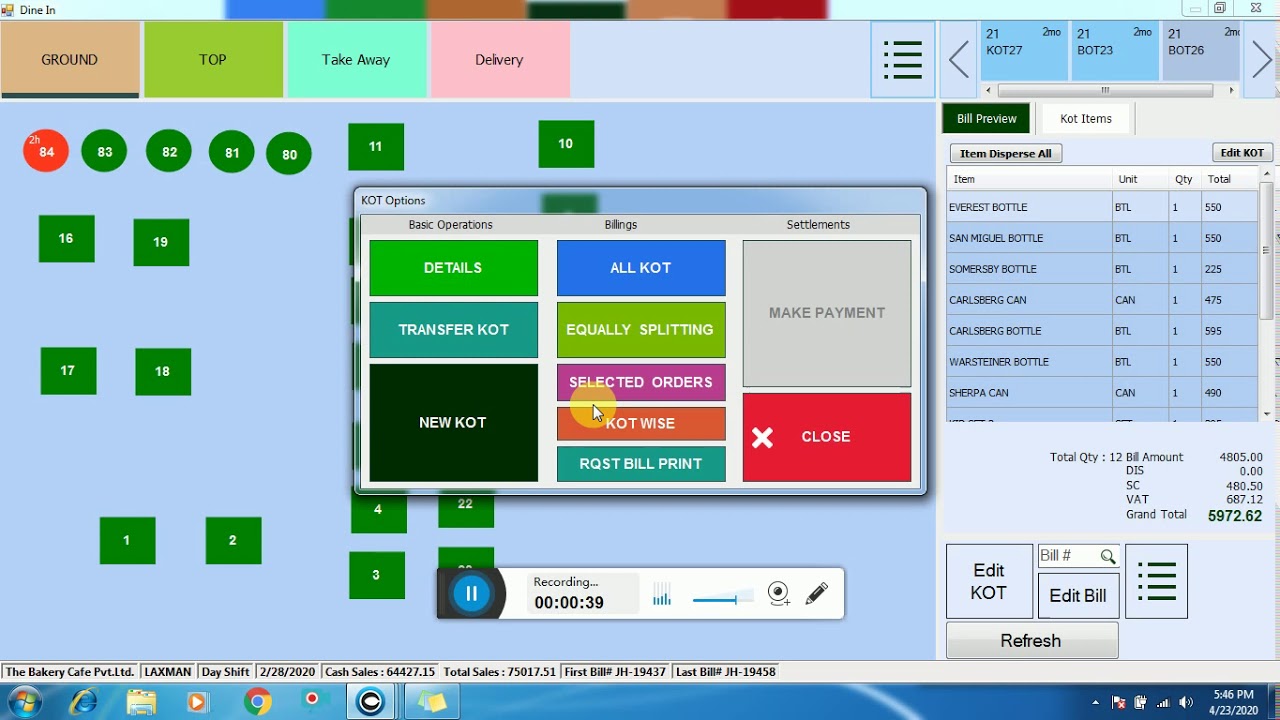Open File Explorer from the taskbar
The height and width of the screenshot is (720, 1280).
pyautogui.click(x=141, y=702)
